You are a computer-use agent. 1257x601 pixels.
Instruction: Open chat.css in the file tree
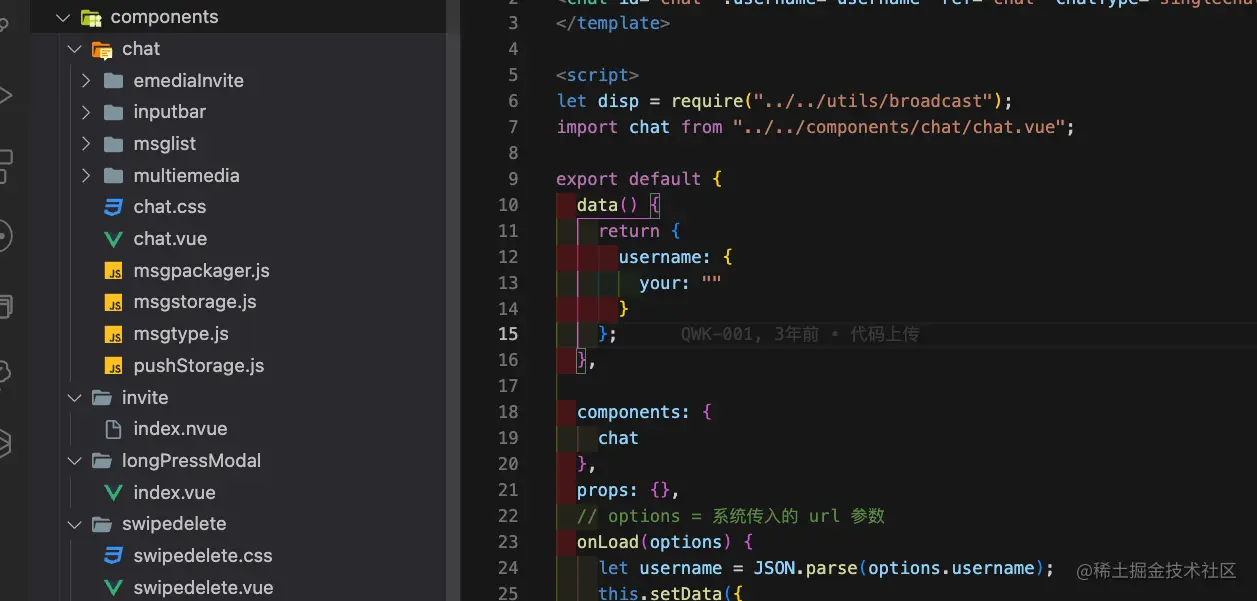pos(170,207)
